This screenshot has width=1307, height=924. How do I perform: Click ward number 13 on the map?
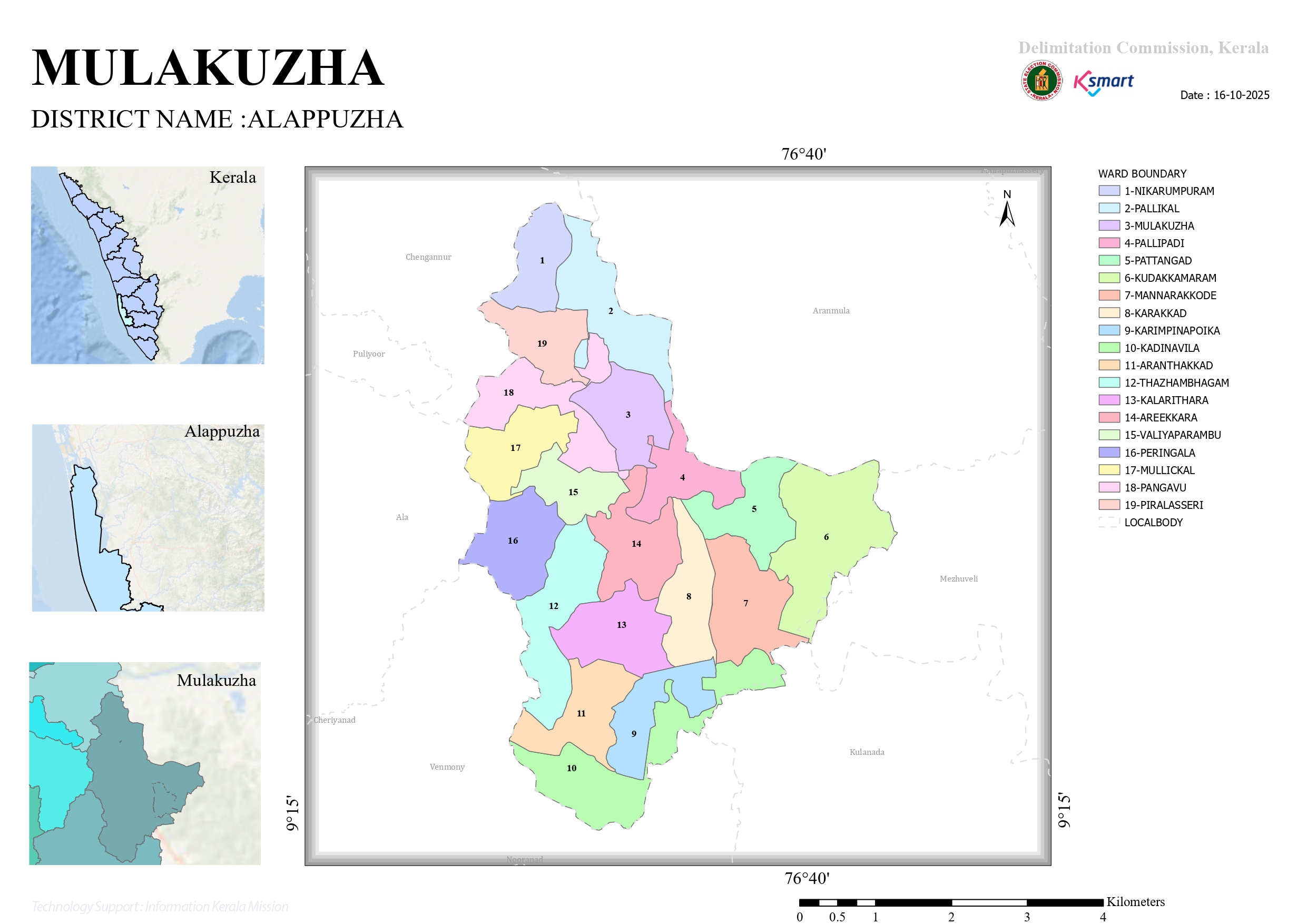[621, 625]
